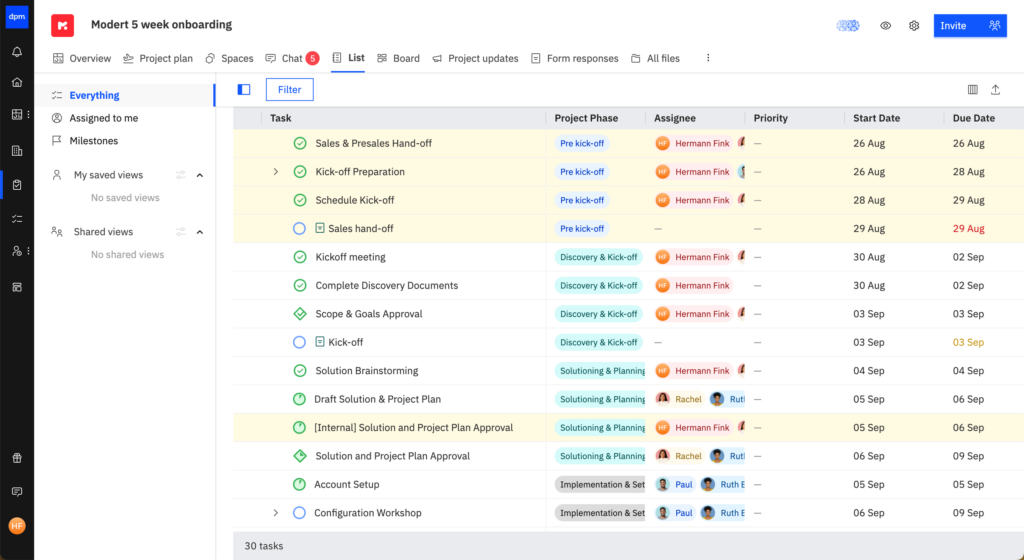Toggle status of Complete Discovery Documents
This screenshot has height=560, width=1024.
point(300,285)
